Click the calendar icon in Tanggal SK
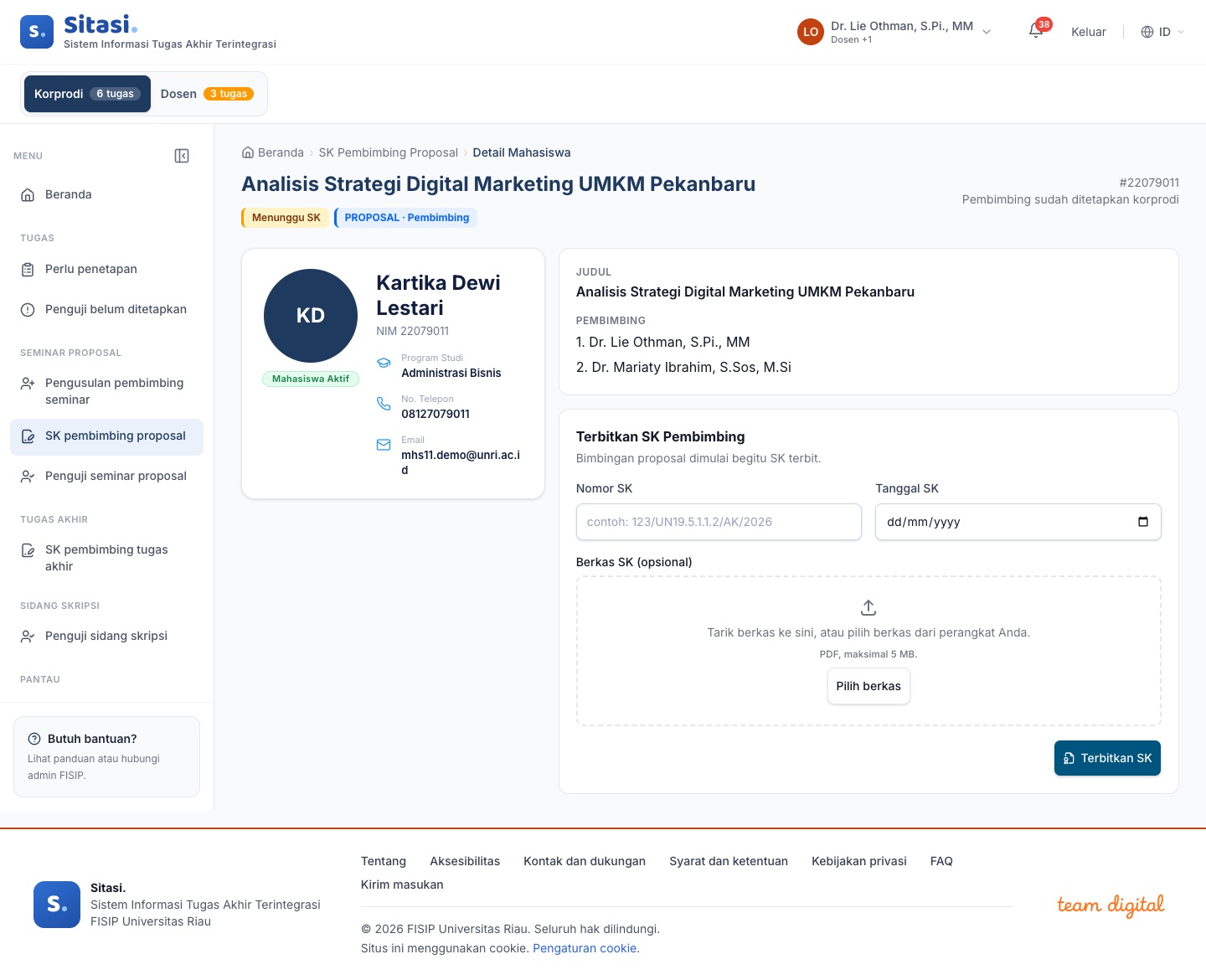 coord(1143,522)
